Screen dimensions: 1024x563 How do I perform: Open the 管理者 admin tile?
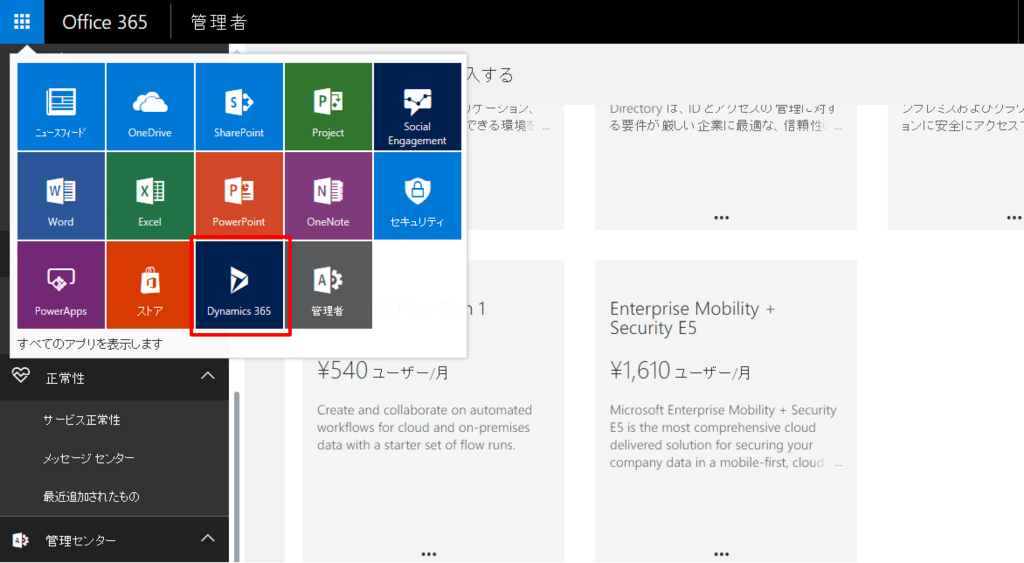click(x=328, y=285)
